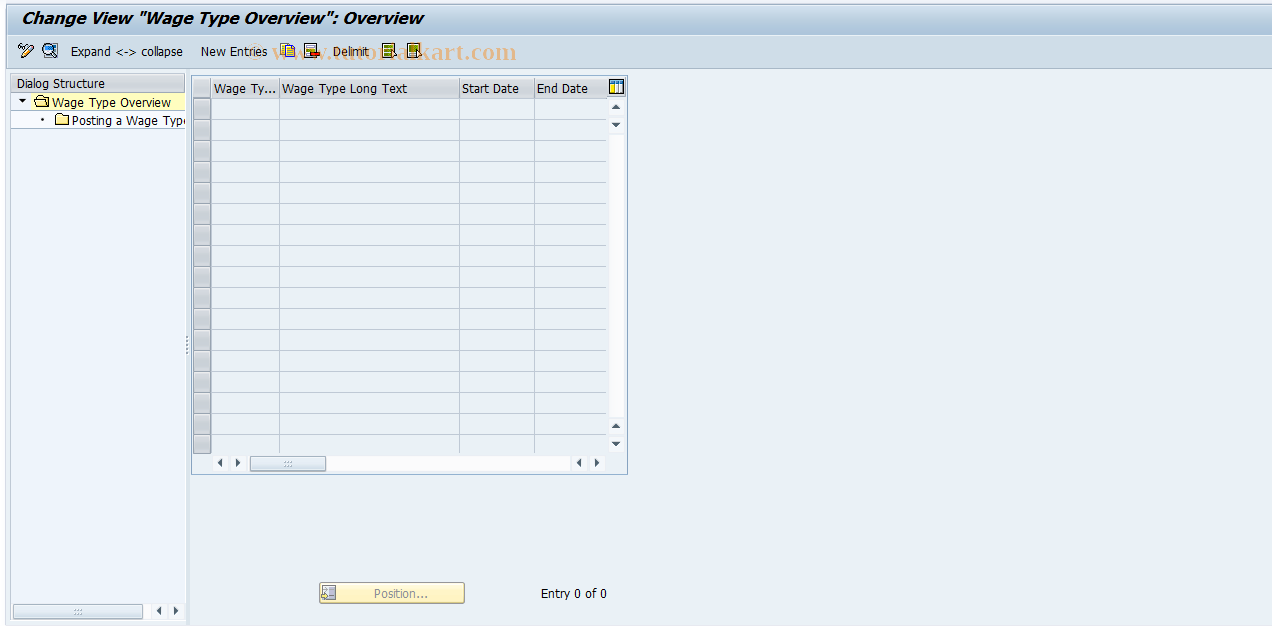Click the table's bottom scroll-down arrow
This screenshot has height=626, width=1272.
tap(616, 444)
